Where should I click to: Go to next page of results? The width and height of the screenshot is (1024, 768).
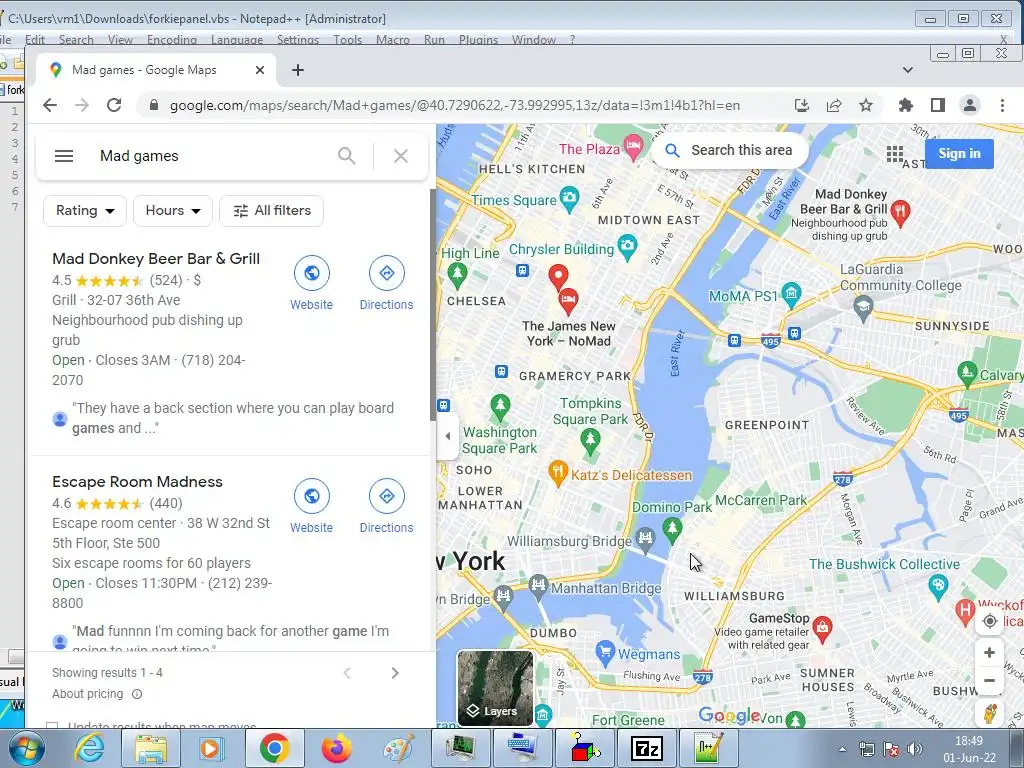point(394,673)
